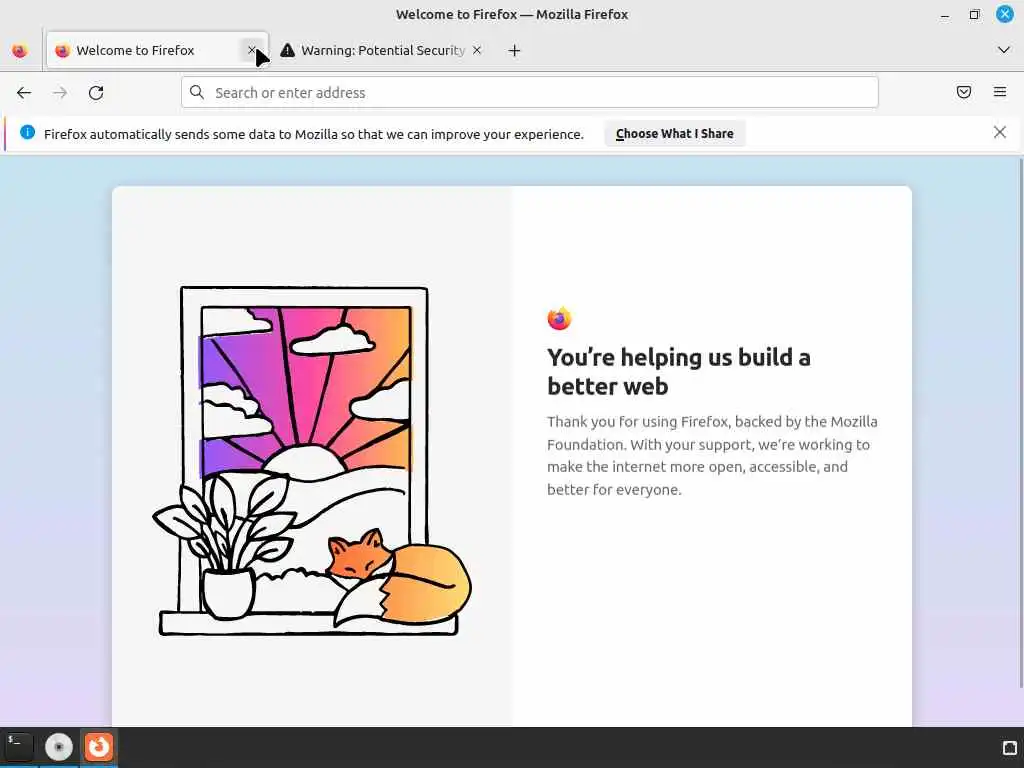Click the paragraph starting "Thank you for using Firefox"
Image resolution: width=1024 pixels, height=768 pixels.
pos(712,456)
